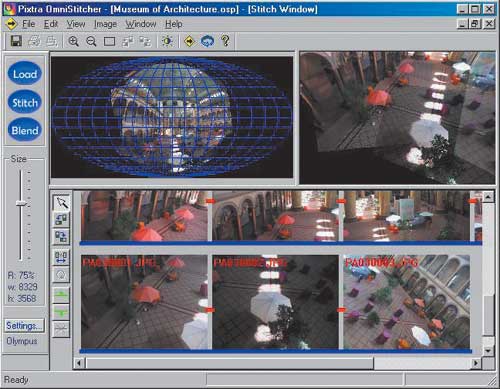This screenshot has height=389, width=500.
Task: Click the w: 8329 width value
Action: tap(22, 287)
